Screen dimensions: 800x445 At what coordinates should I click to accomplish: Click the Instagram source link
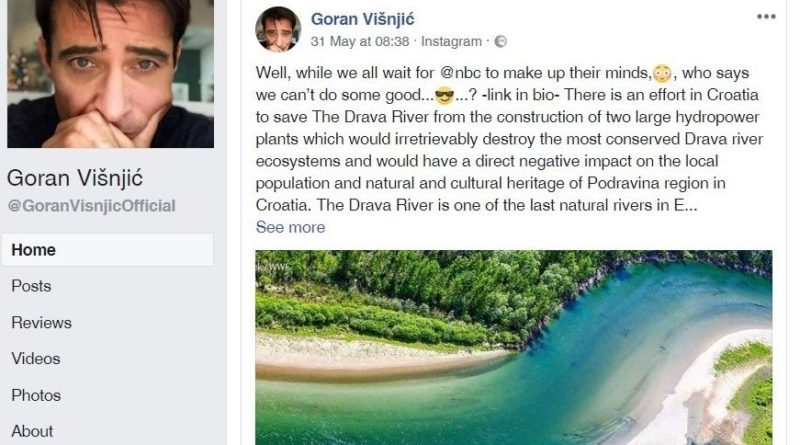(x=451, y=41)
